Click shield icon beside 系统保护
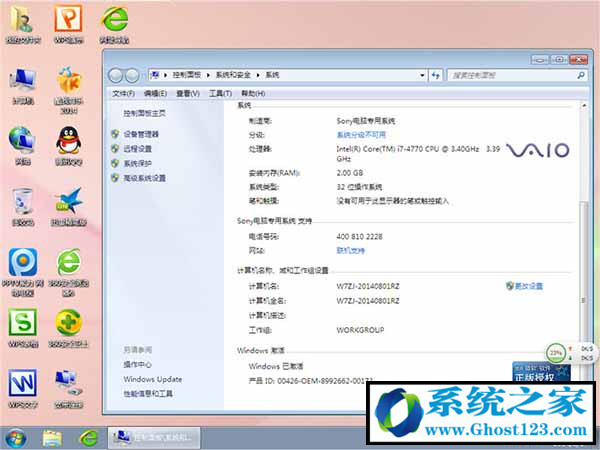The width and height of the screenshot is (600, 450). [115, 163]
